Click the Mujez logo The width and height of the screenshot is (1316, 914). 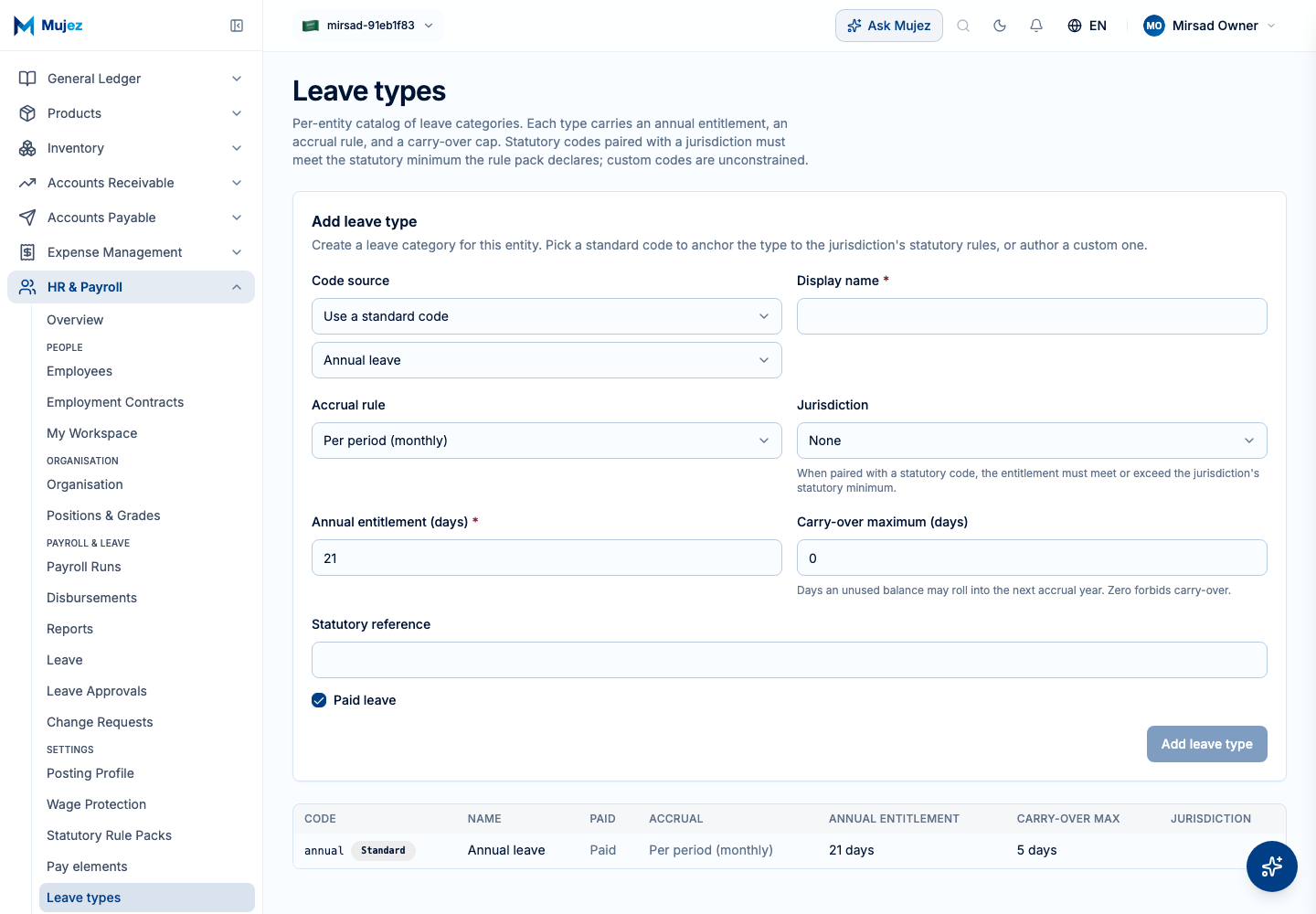coord(48,26)
